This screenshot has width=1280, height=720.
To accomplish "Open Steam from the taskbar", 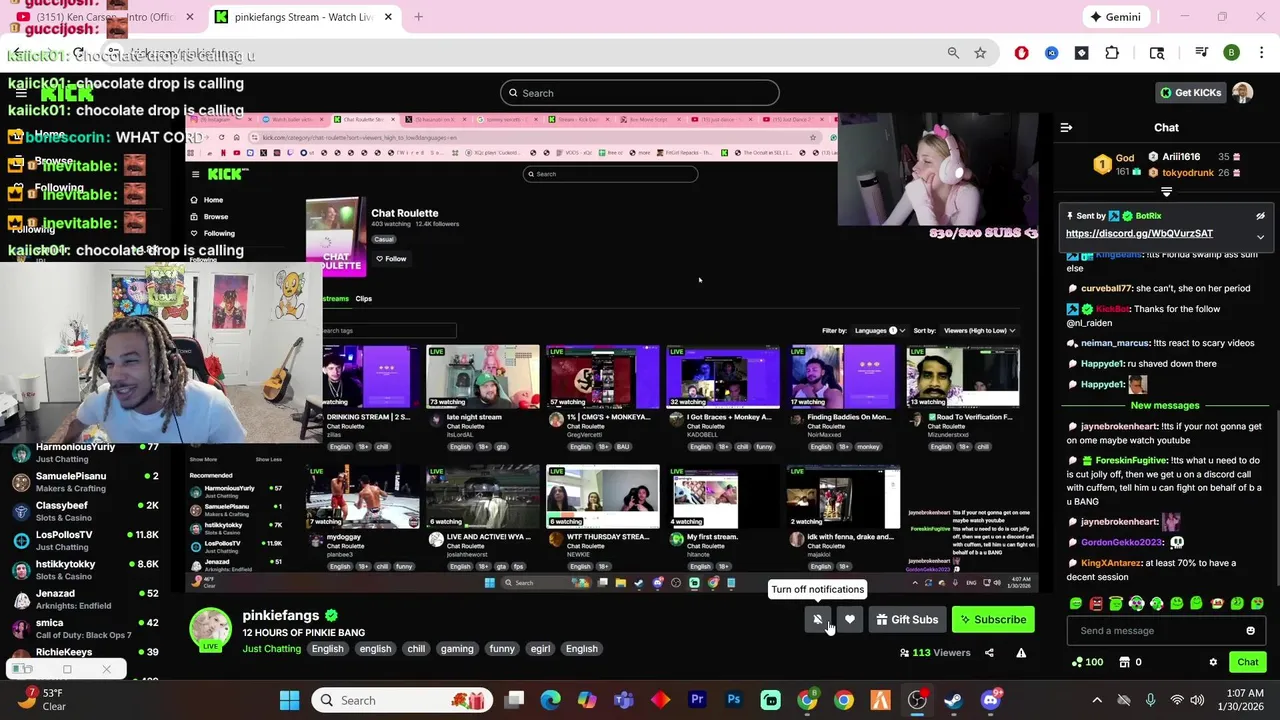I will point(953,701).
